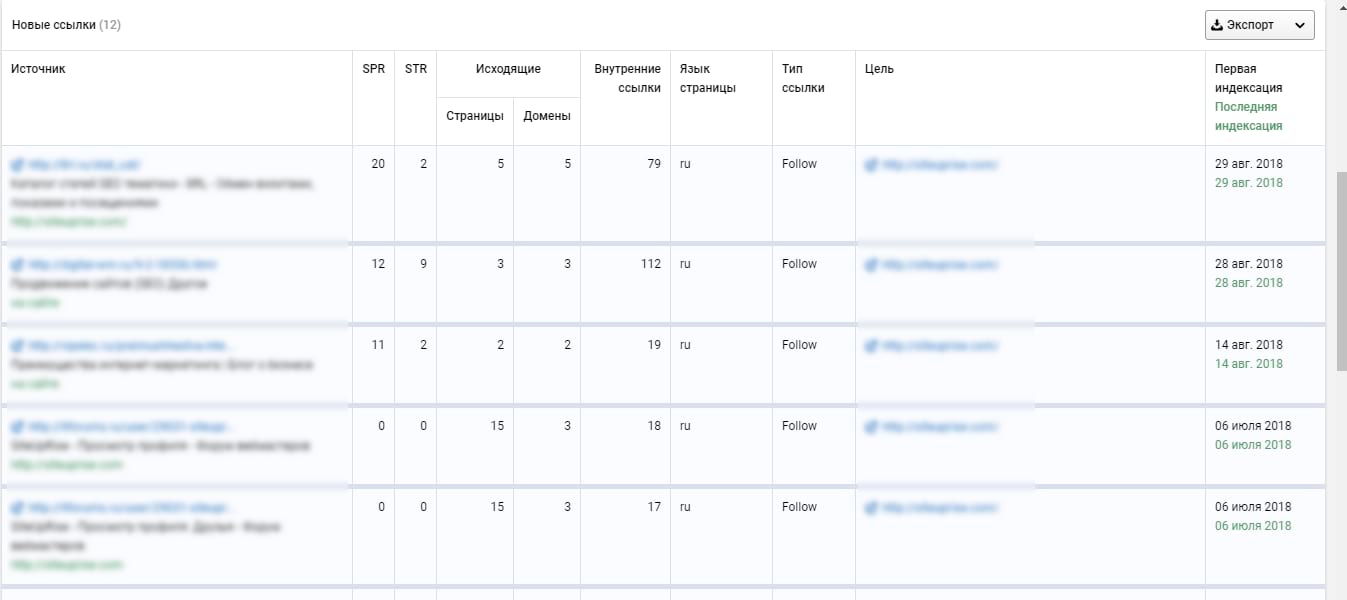1347x600 pixels.
Task: Select internal links value 112
Action: coord(651,264)
